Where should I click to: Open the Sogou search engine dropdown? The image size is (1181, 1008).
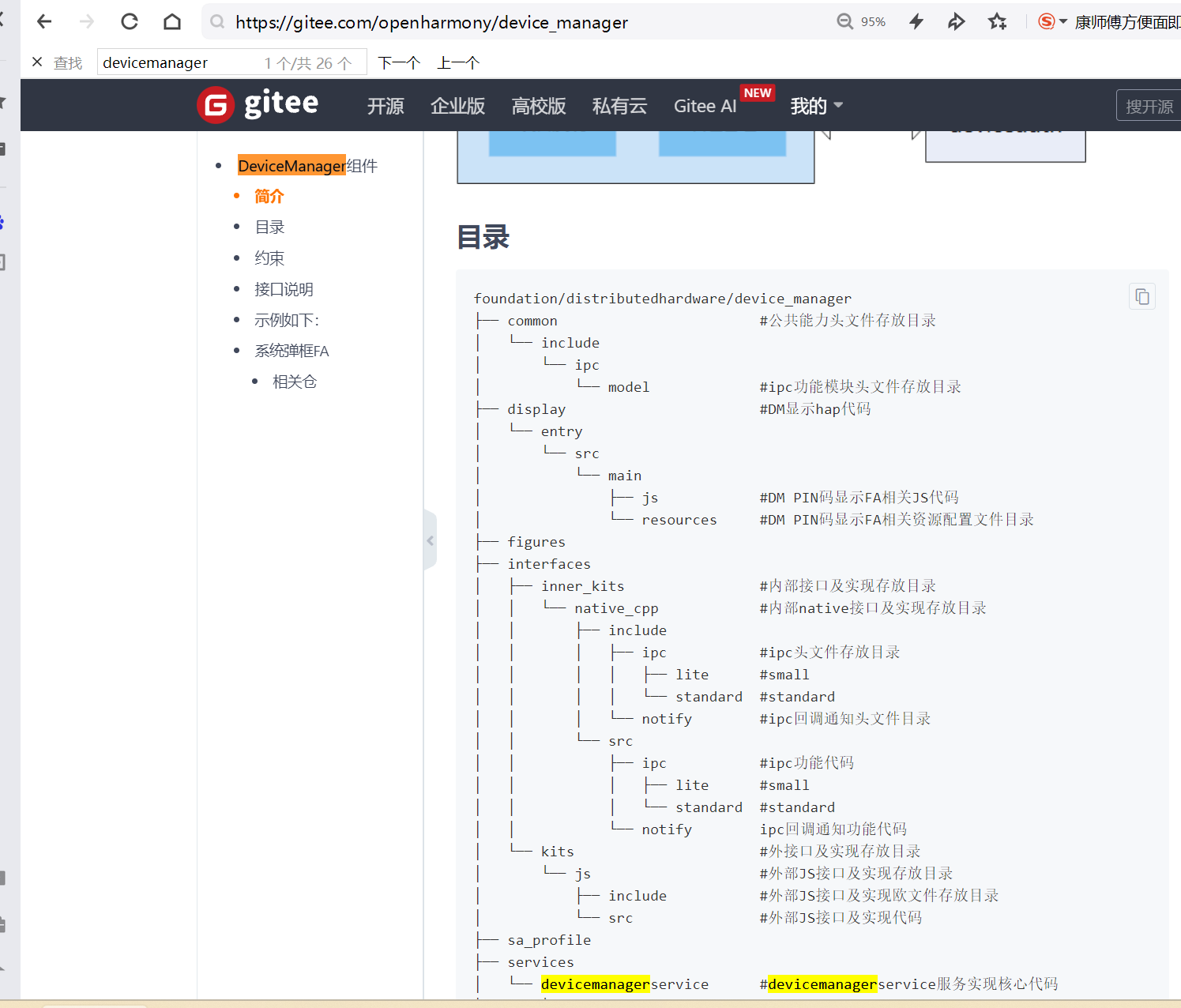(1063, 22)
